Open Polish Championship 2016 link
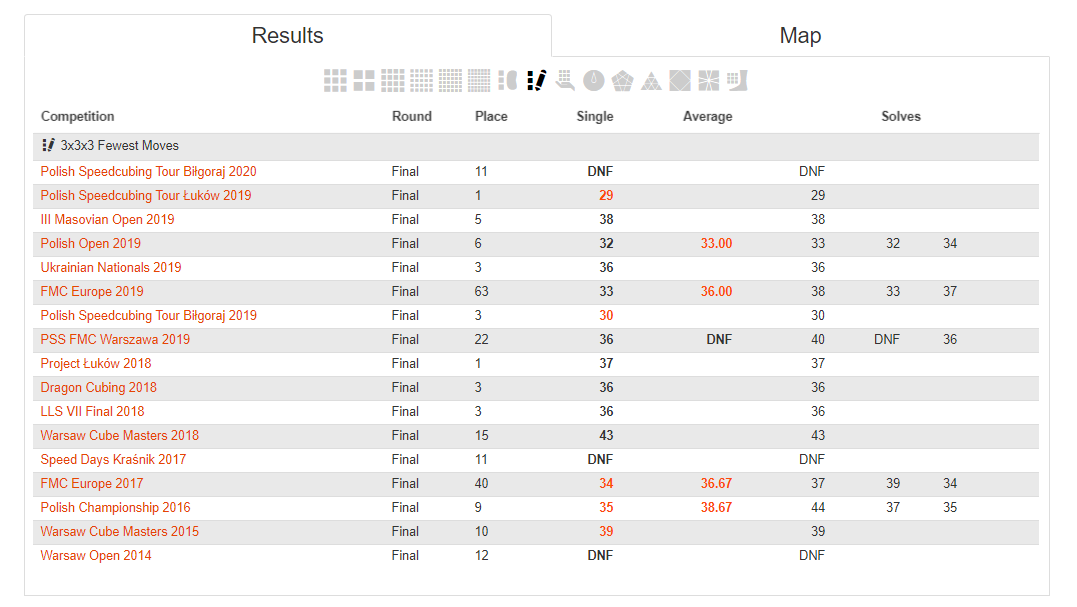Screen dimensions: 1077x607 click(x=115, y=508)
